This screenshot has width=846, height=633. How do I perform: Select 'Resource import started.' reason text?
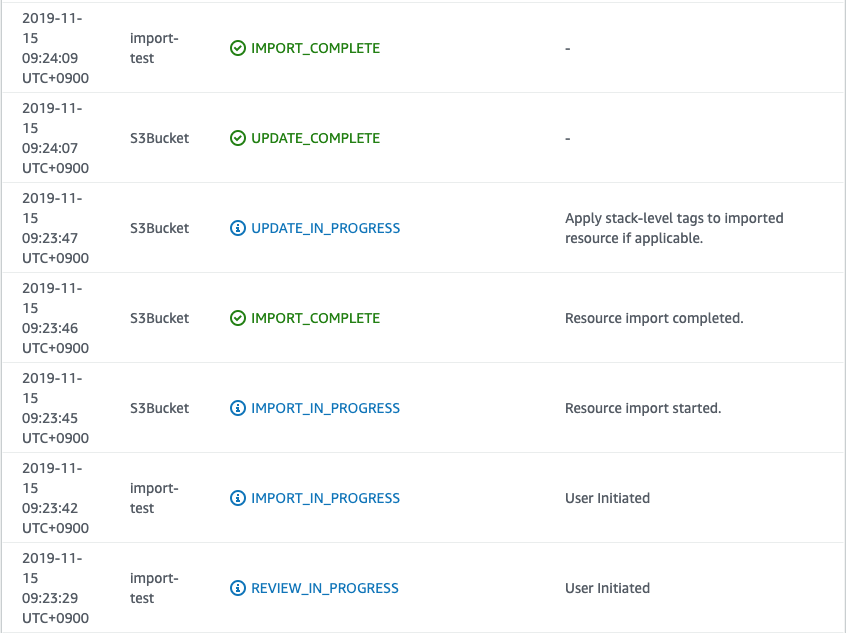click(643, 408)
